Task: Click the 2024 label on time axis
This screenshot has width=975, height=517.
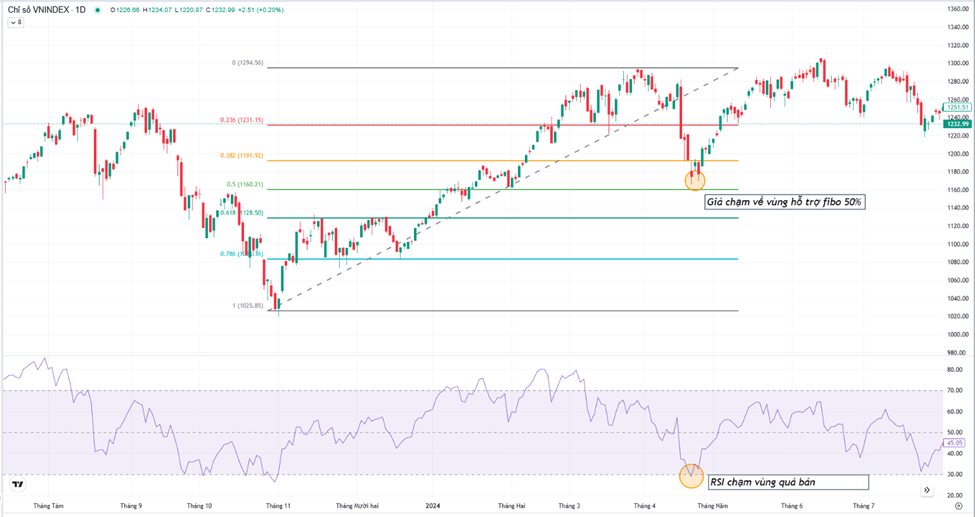Action: point(432,508)
